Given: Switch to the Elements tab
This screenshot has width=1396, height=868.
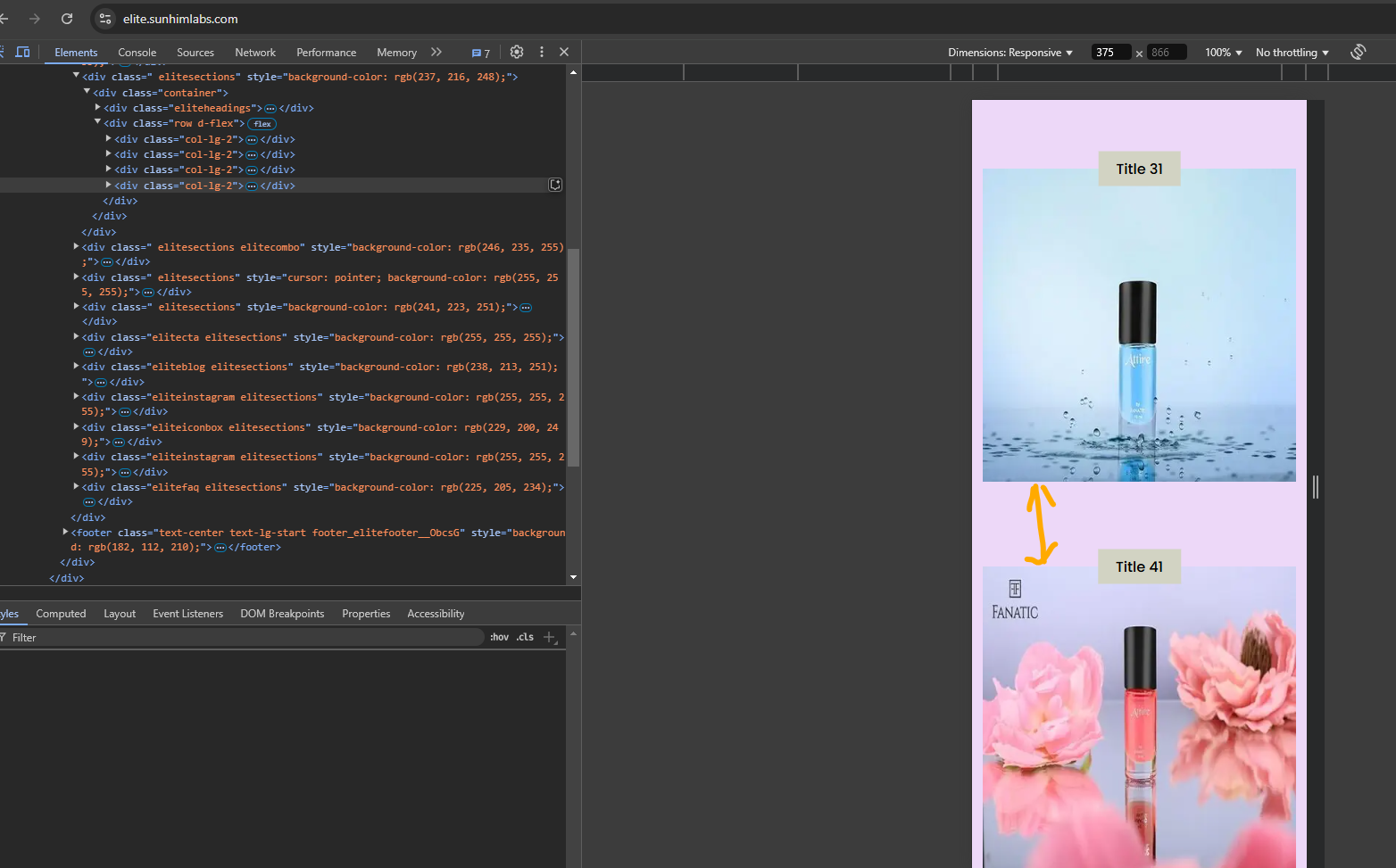Looking at the screenshot, I should pyautogui.click(x=76, y=53).
